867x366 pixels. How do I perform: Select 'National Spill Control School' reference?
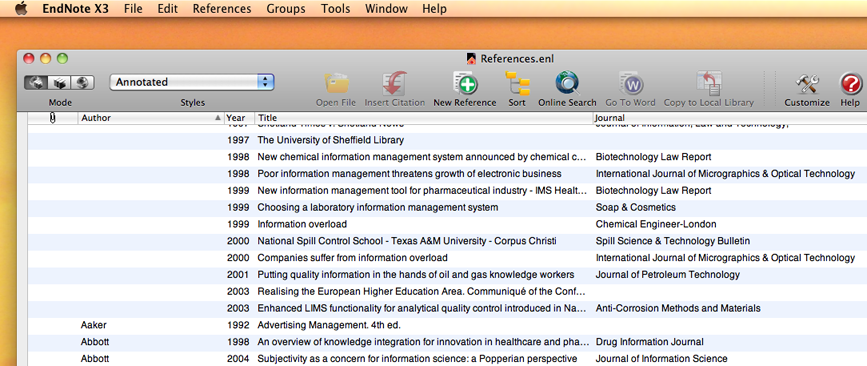point(447,241)
